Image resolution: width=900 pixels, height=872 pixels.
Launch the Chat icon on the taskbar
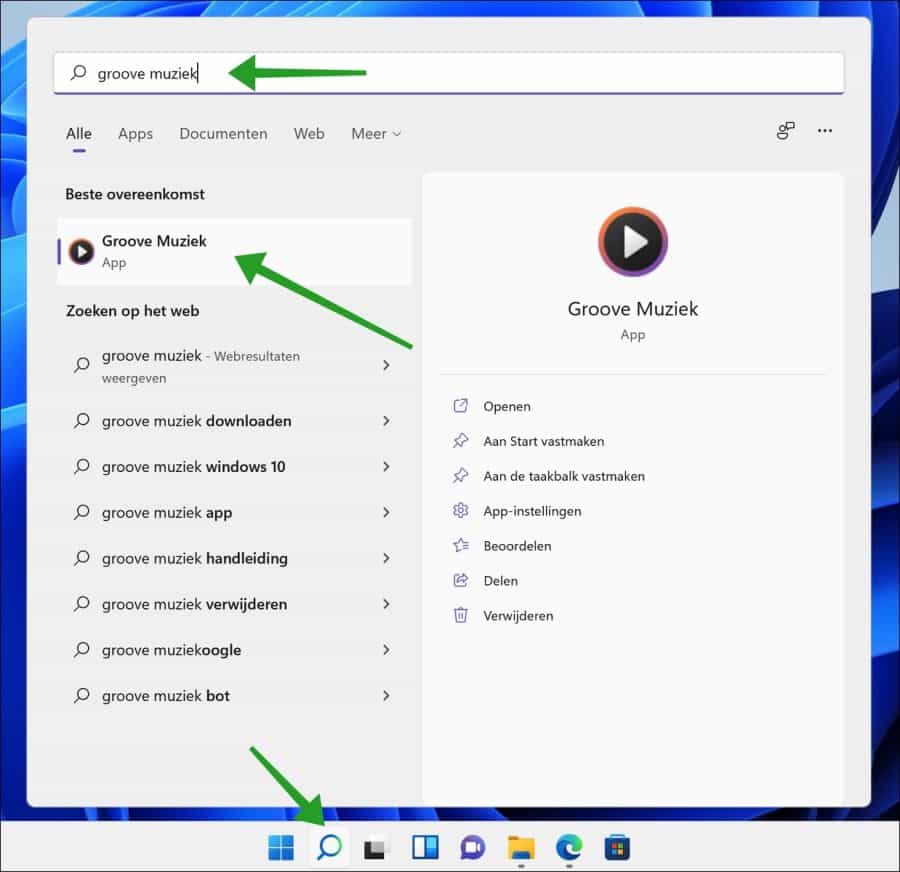tap(472, 848)
